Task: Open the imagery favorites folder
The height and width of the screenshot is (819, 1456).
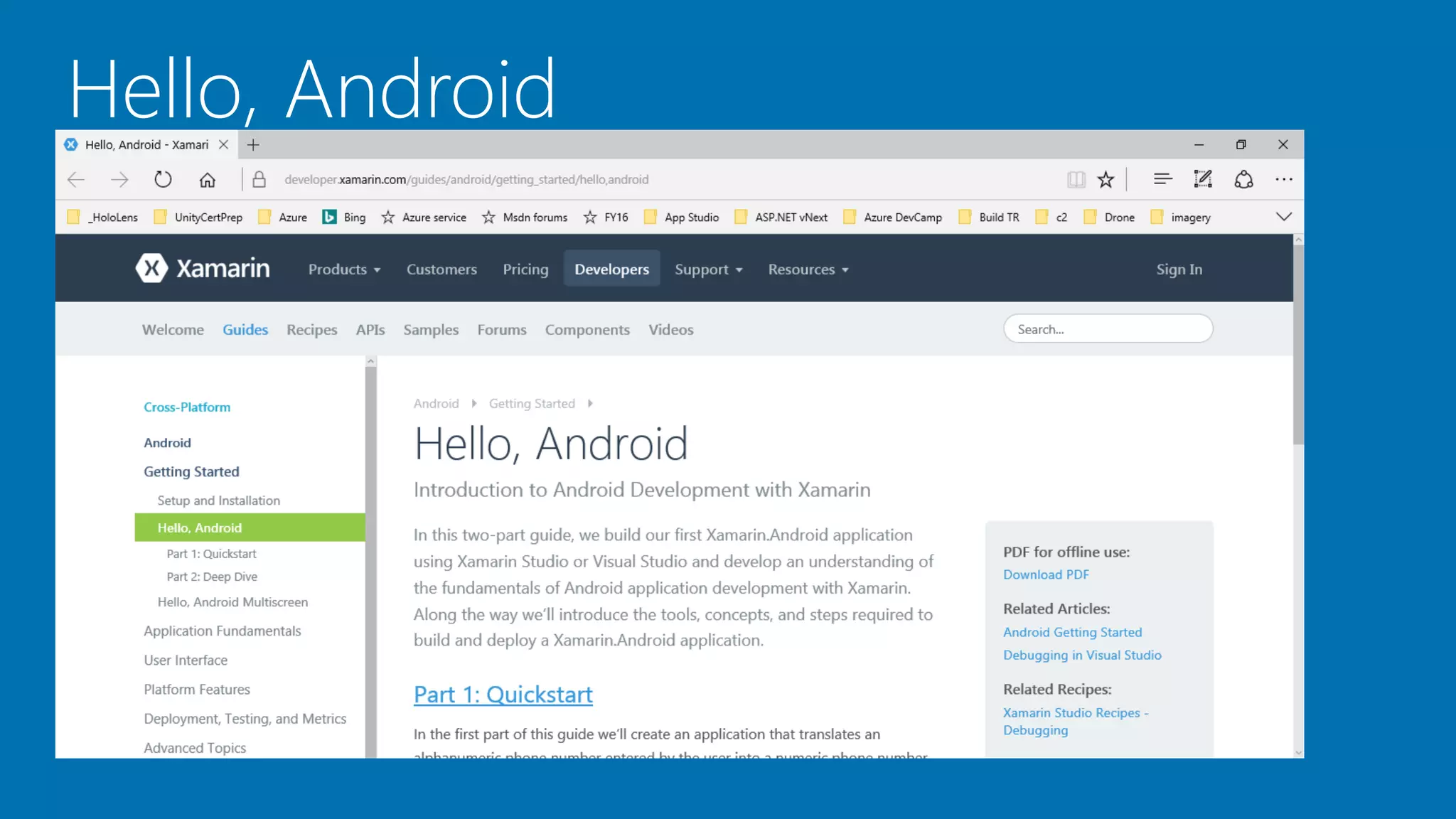Action: pyautogui.click(x=1181, y=218)
